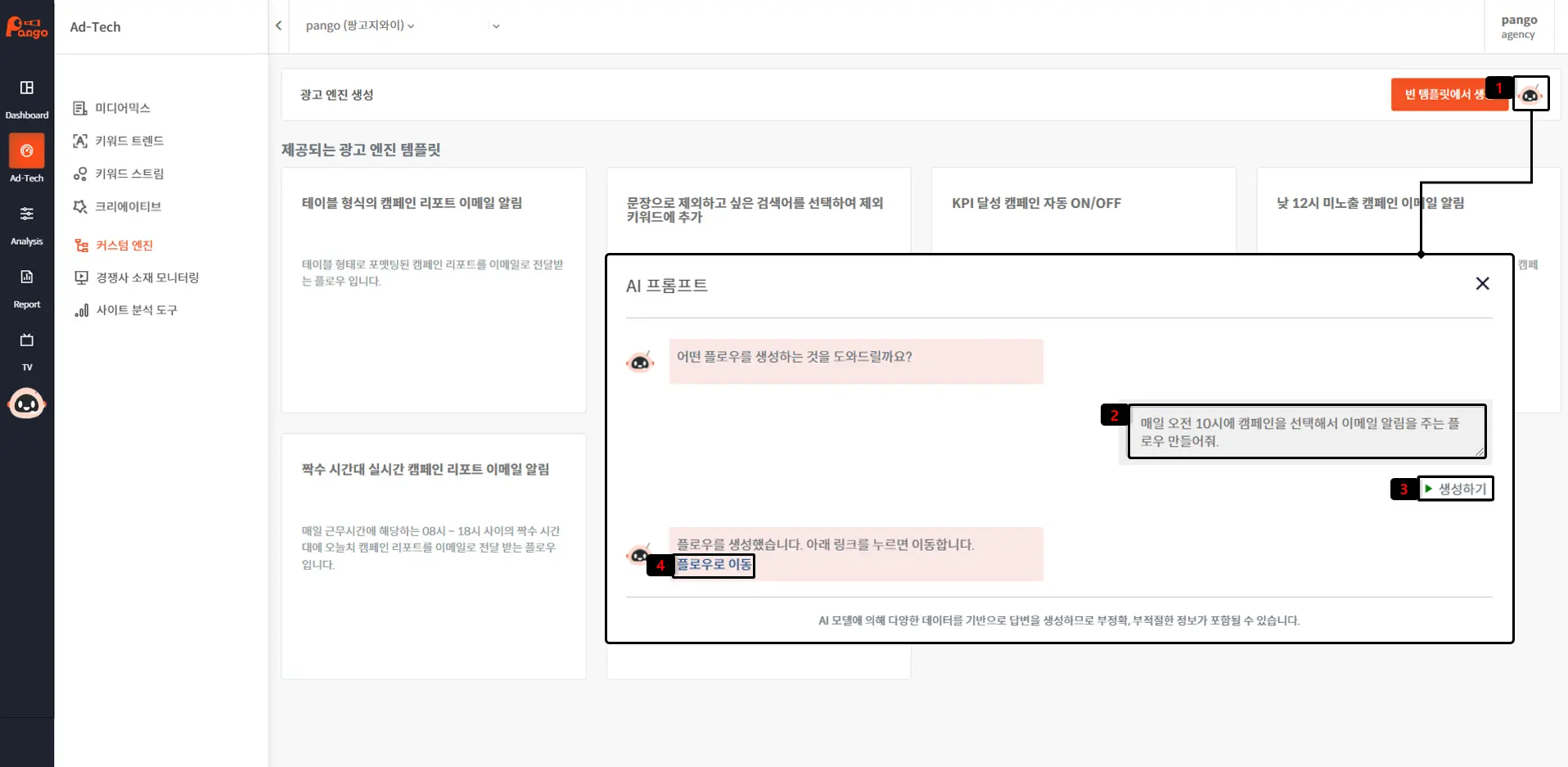Viewport: 1568px width, 767px height.
Task: Open the TV section icon
Action: click(27, 341)
